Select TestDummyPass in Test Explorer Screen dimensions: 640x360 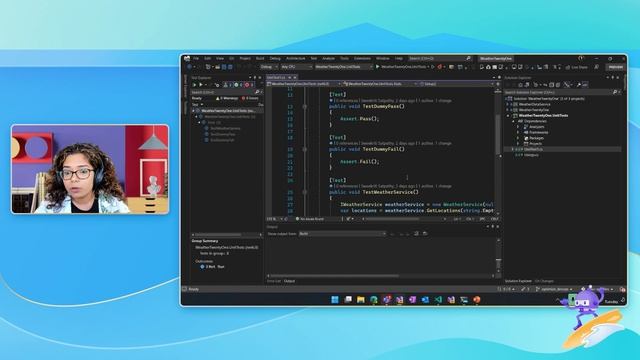[222, 134]
